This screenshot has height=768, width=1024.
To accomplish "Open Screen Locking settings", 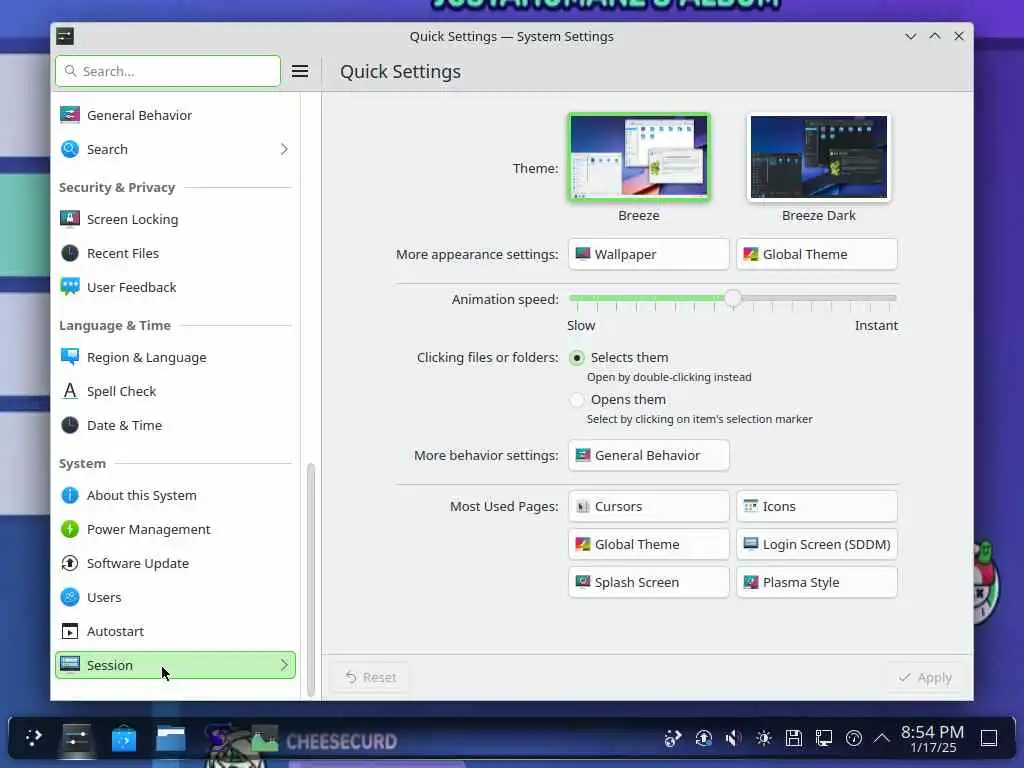I will [x=175, y=219].
